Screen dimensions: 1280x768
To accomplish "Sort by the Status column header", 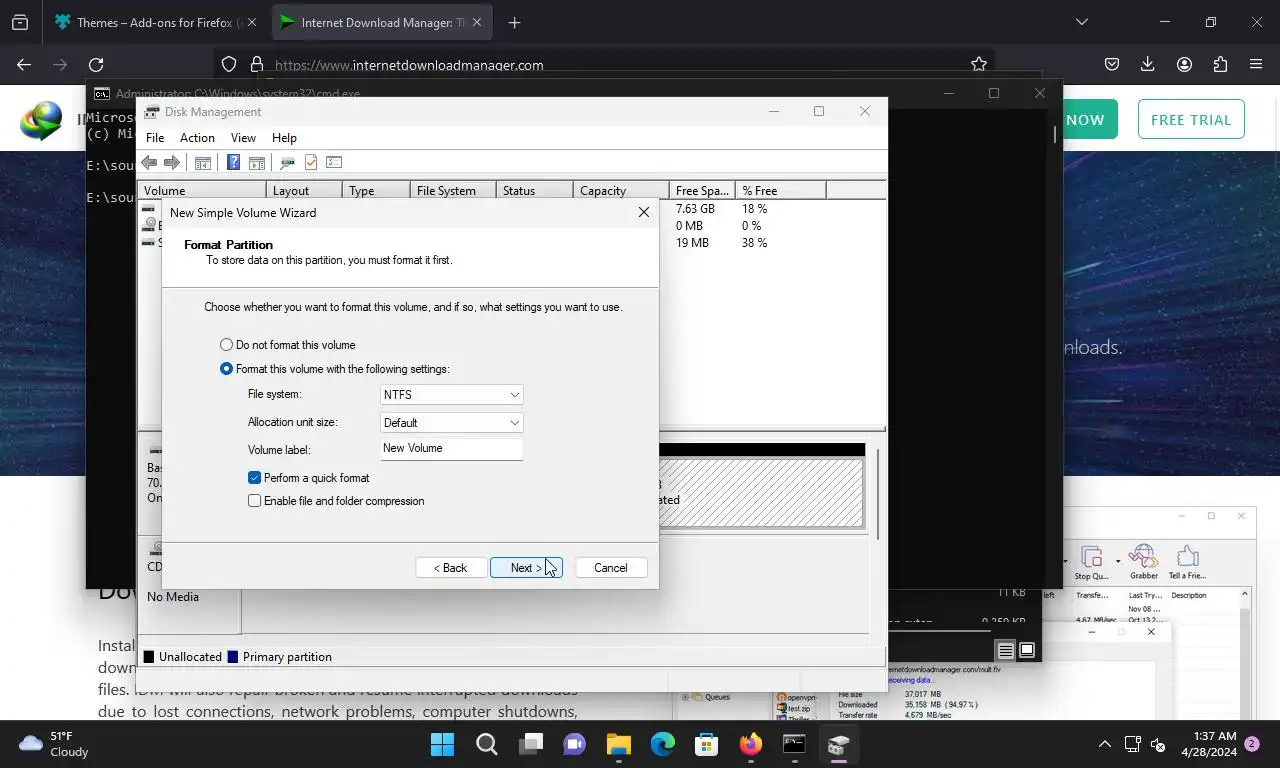I will (535, 190).
